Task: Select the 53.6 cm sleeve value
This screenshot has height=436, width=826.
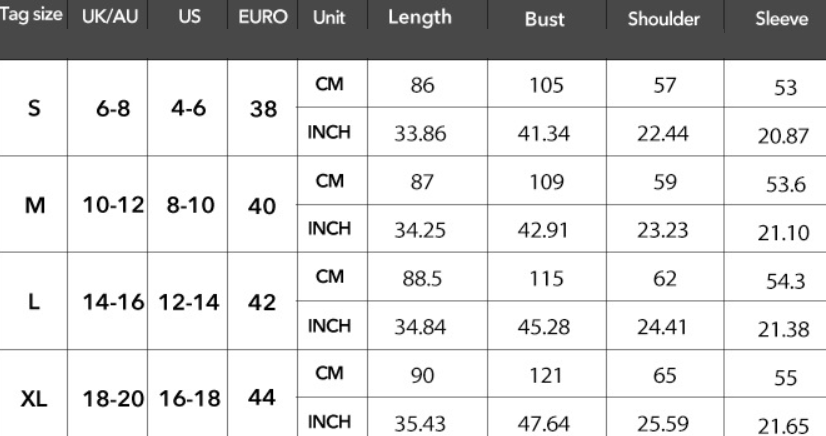Action: pyautogui.click(x=783, y=187)
